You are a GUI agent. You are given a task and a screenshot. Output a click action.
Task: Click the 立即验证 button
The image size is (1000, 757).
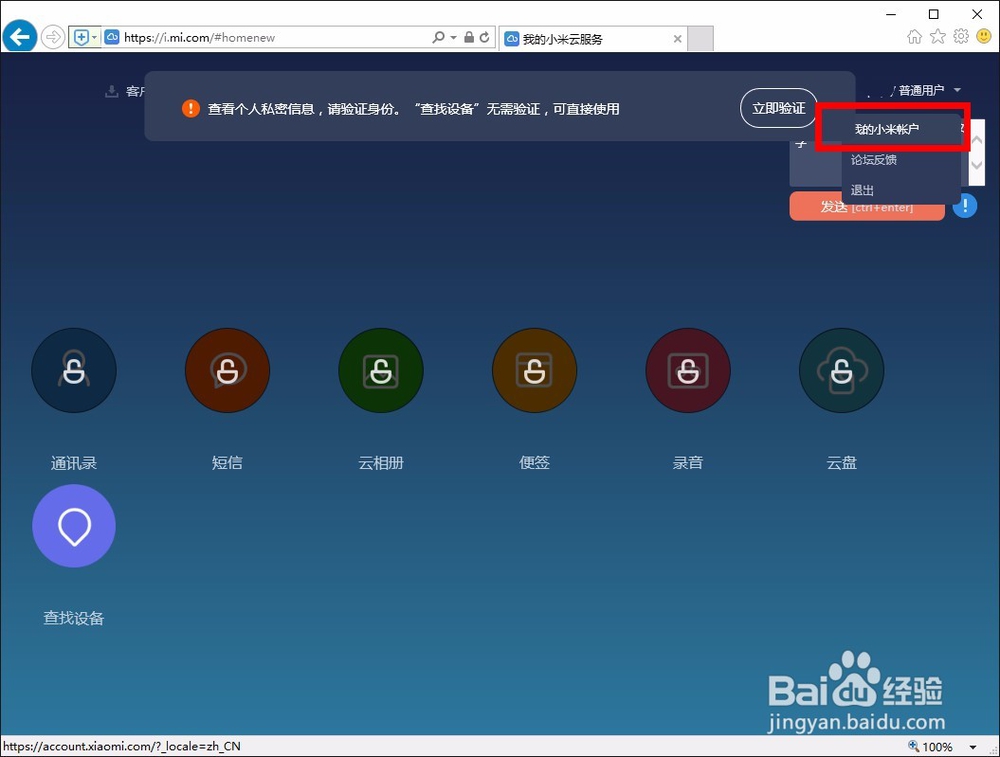[x=779, y=108]
